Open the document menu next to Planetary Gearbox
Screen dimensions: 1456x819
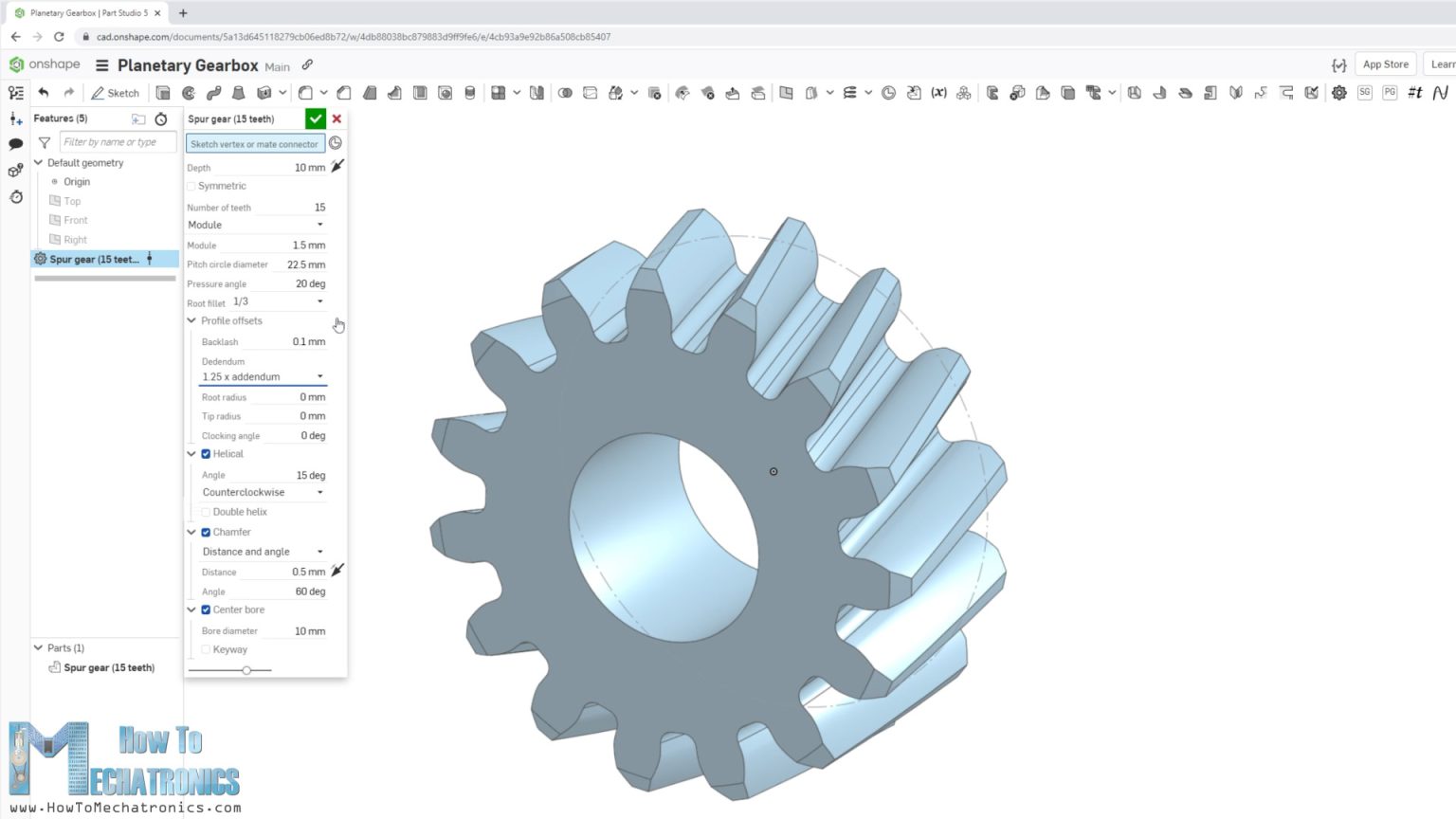coord(100,65)
